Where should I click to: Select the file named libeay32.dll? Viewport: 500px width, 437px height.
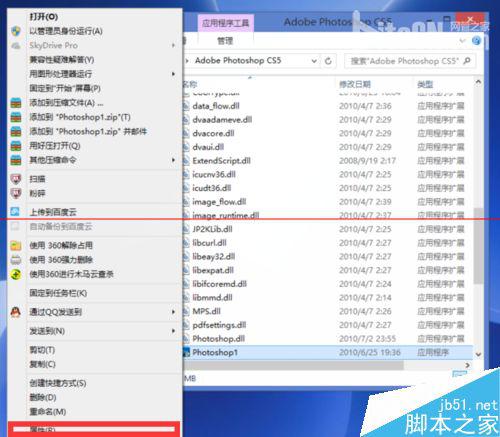coord(214,257)
